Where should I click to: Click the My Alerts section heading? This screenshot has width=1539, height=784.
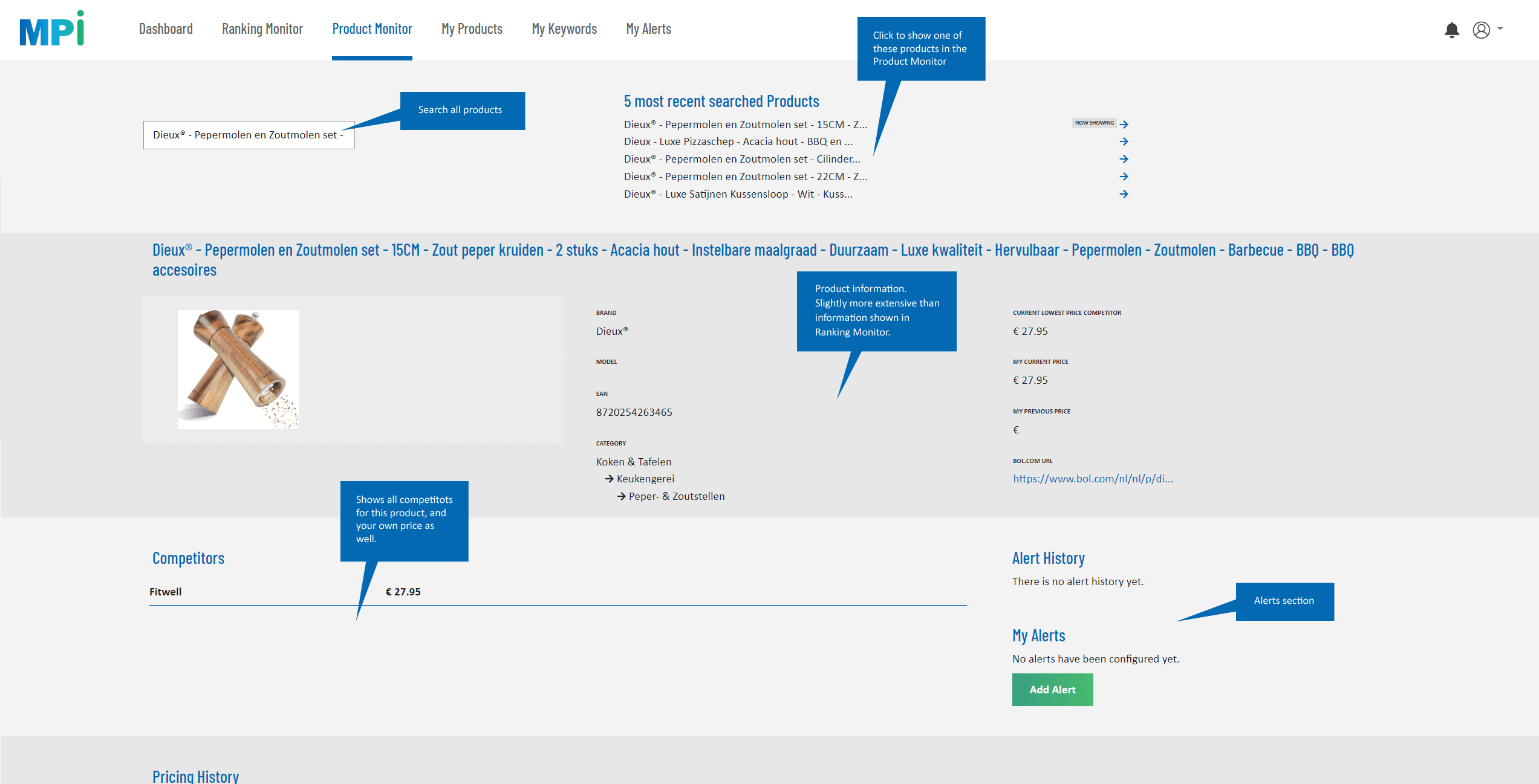(x=1038, y=635)
